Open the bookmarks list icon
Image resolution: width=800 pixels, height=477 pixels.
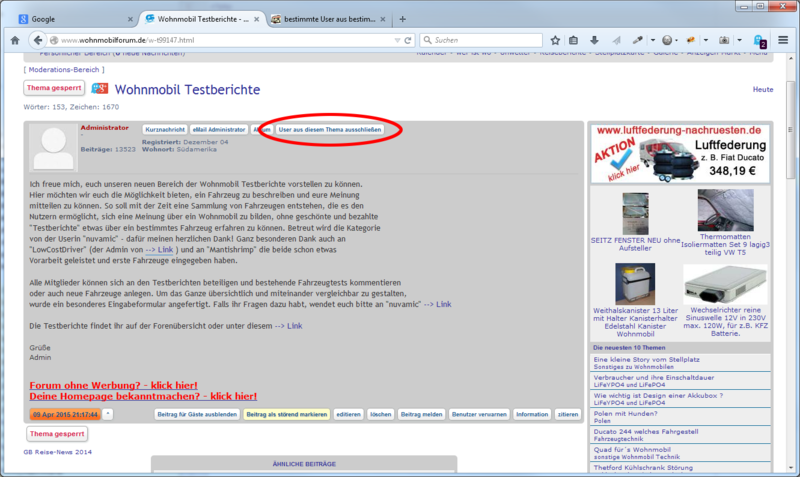(573, 40)
